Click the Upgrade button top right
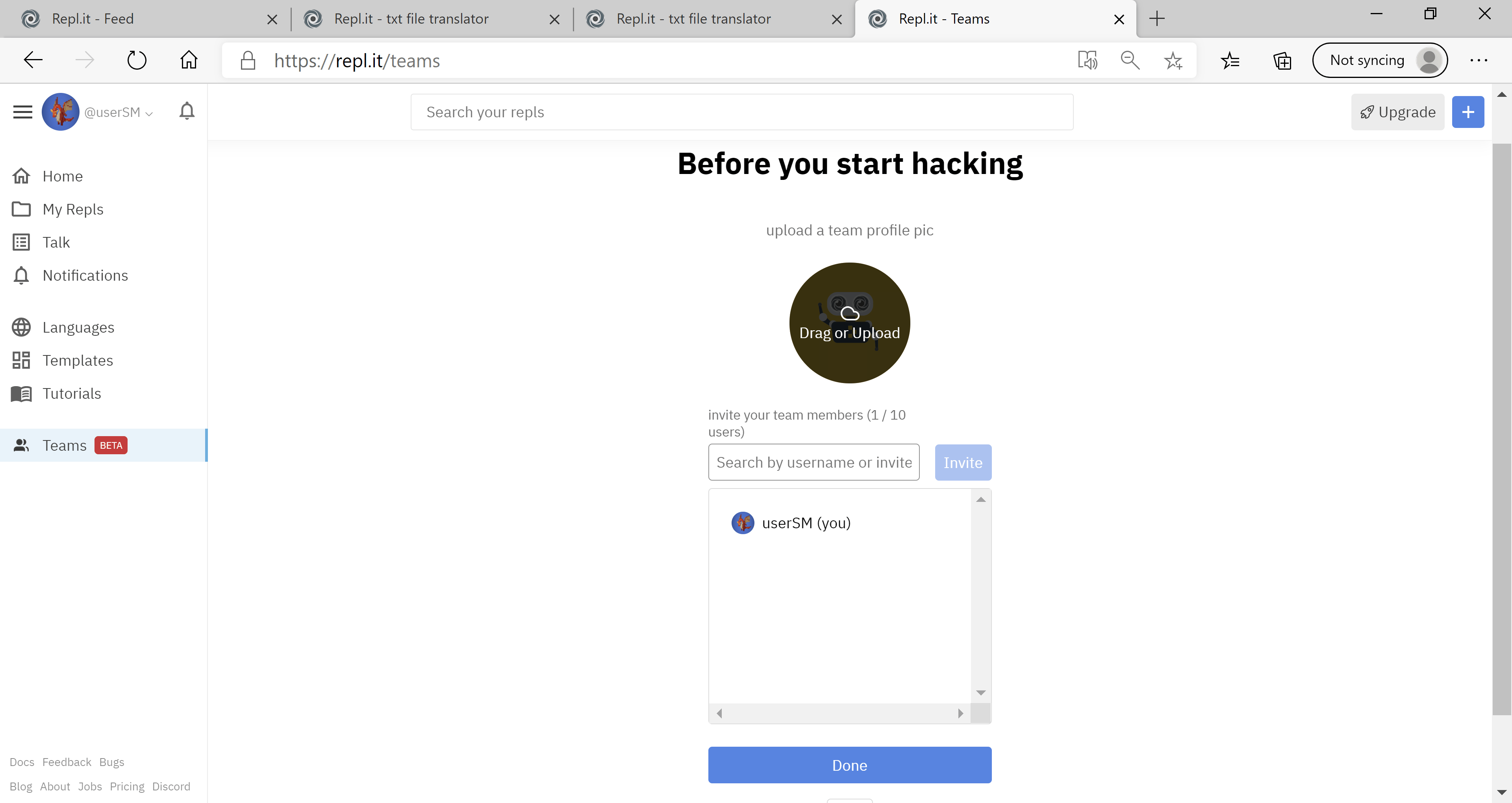The height and width of the screenshot is (803, 1512). point(1398,111)
